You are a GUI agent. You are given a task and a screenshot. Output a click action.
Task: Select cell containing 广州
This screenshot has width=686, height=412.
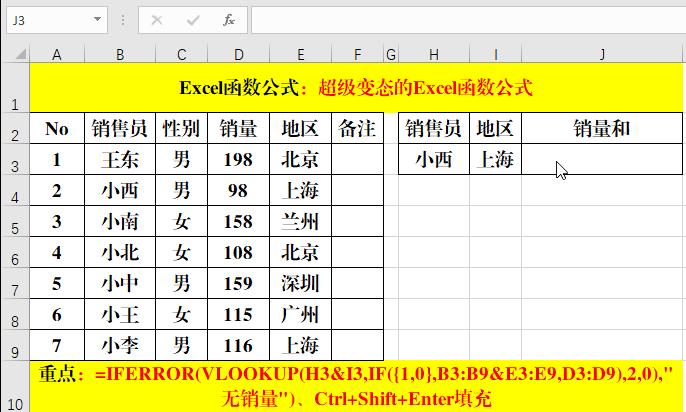(x=301, y=314)
